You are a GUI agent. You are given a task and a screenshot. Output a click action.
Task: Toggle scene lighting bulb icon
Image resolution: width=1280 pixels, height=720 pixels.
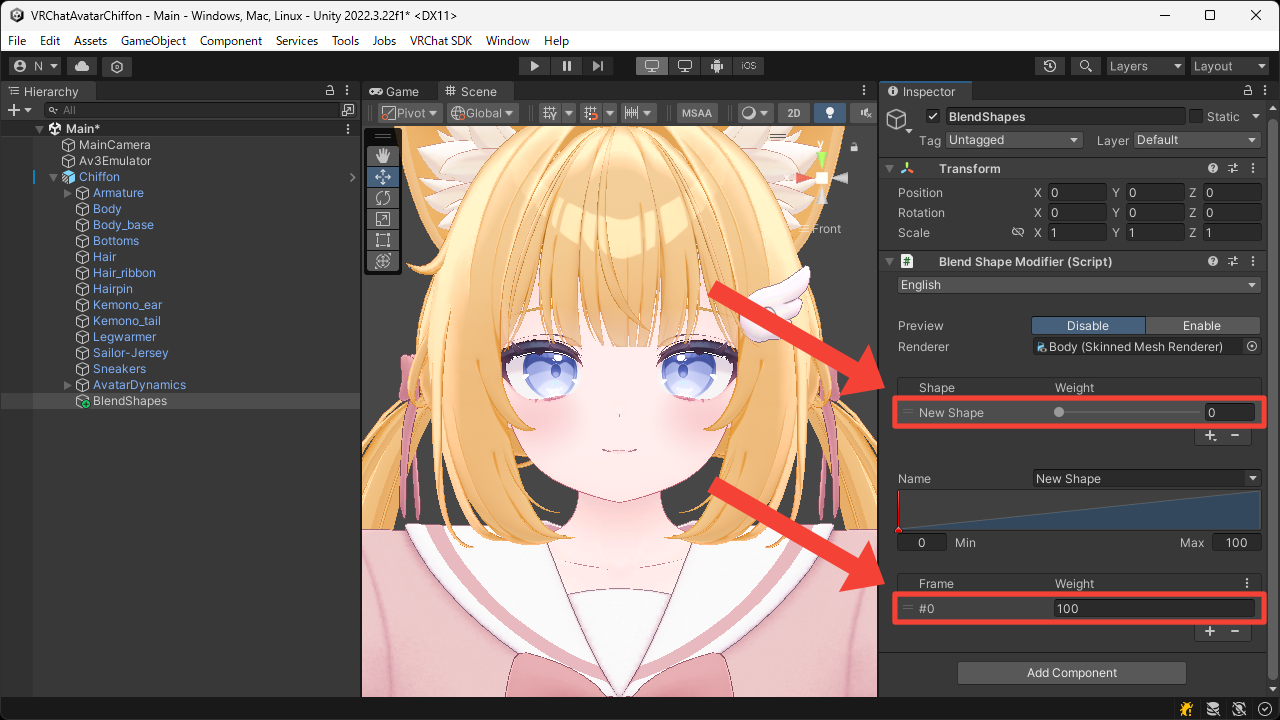tap(829, 113)
